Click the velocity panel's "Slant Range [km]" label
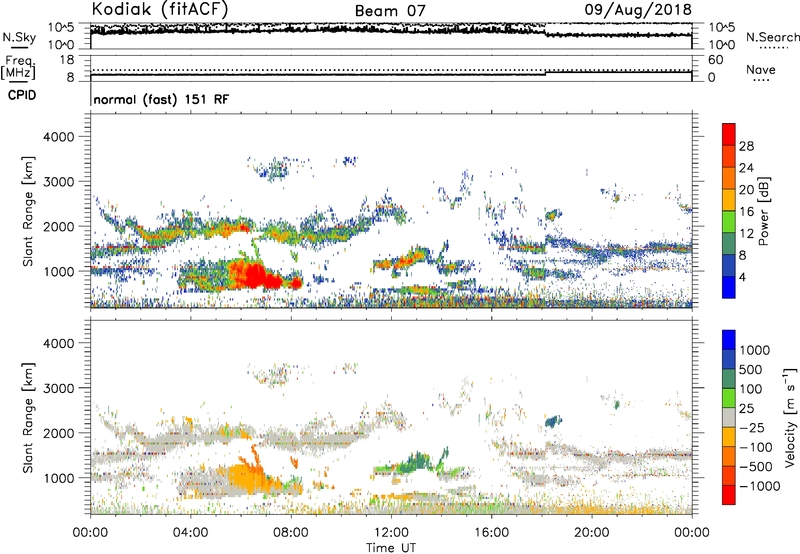 point(28,418)
